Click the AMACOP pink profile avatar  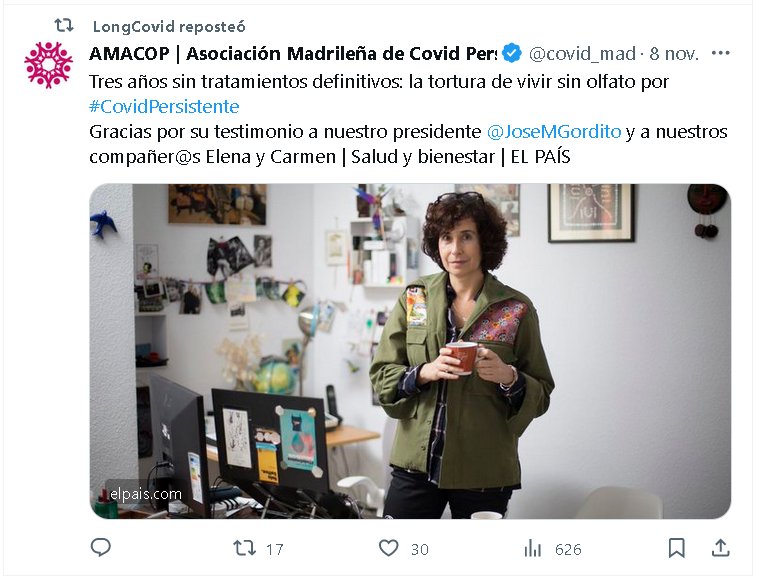48,64
